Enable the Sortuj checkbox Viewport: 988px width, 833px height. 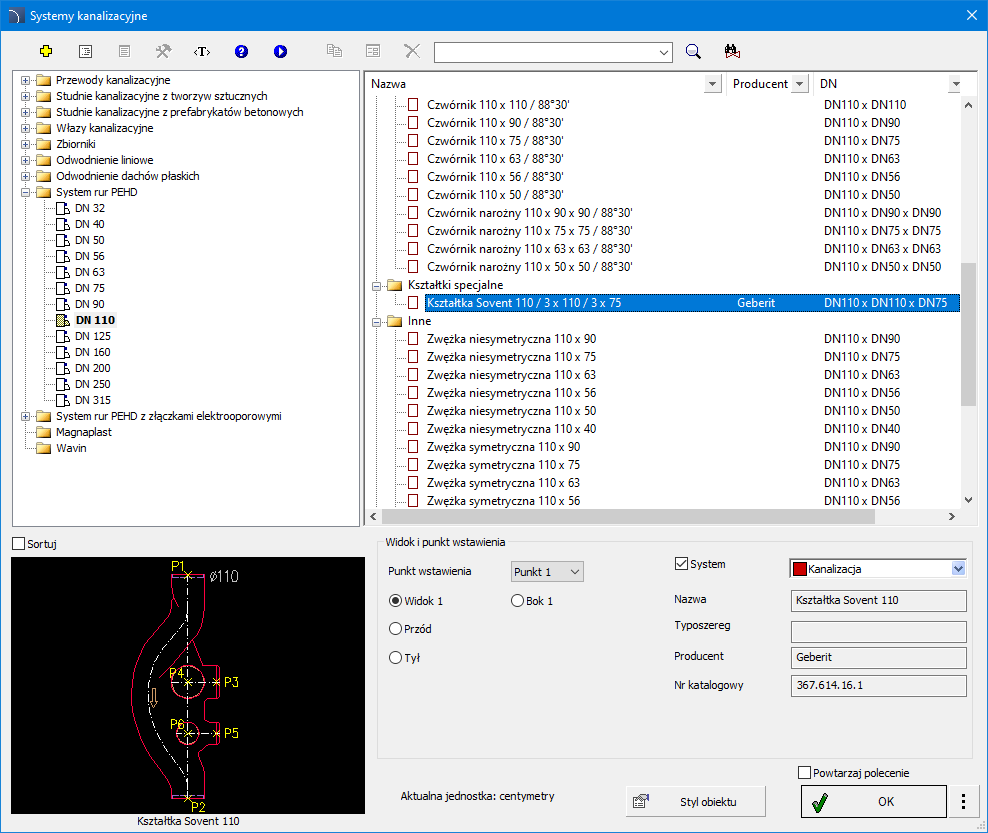(x=18, y=544)
